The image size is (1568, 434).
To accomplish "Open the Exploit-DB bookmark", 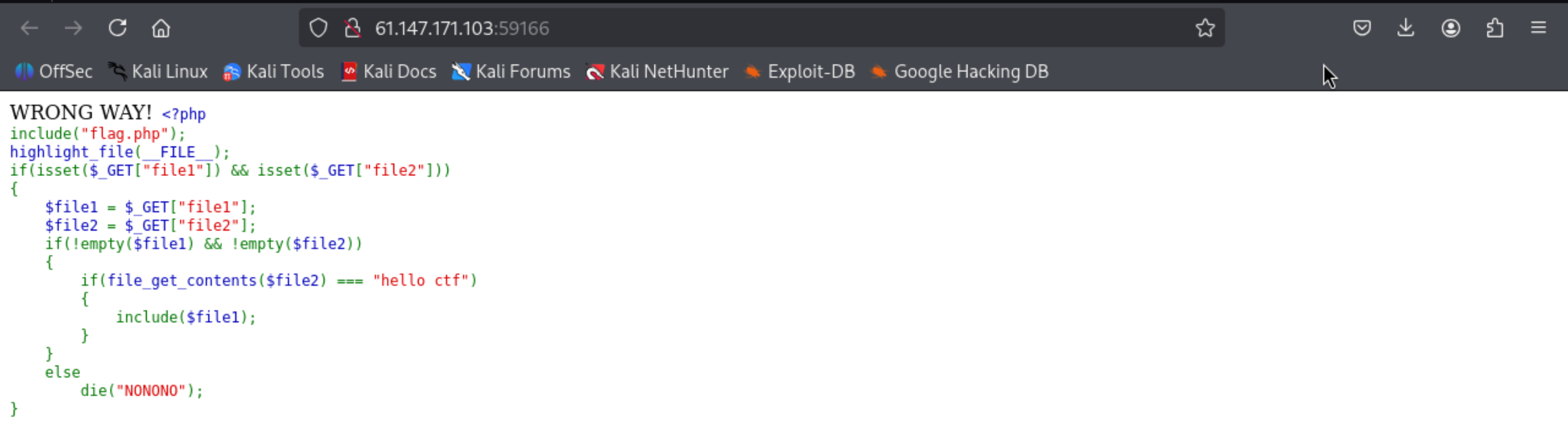I will tap(799, 72).
